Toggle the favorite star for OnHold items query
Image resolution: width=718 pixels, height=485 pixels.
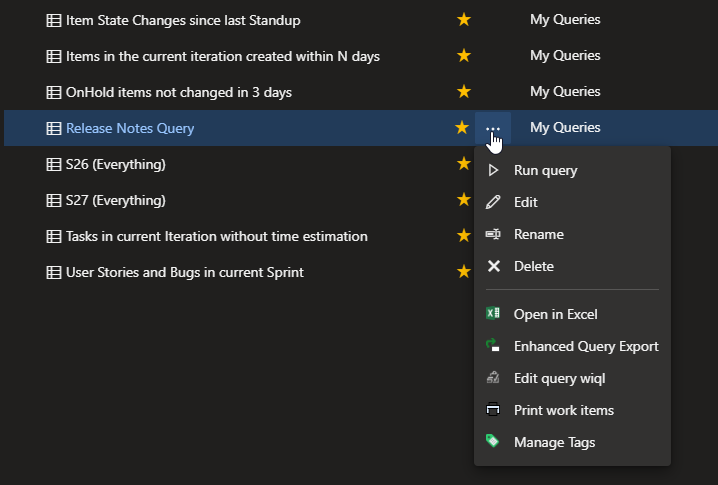click(x=464, y=91)
